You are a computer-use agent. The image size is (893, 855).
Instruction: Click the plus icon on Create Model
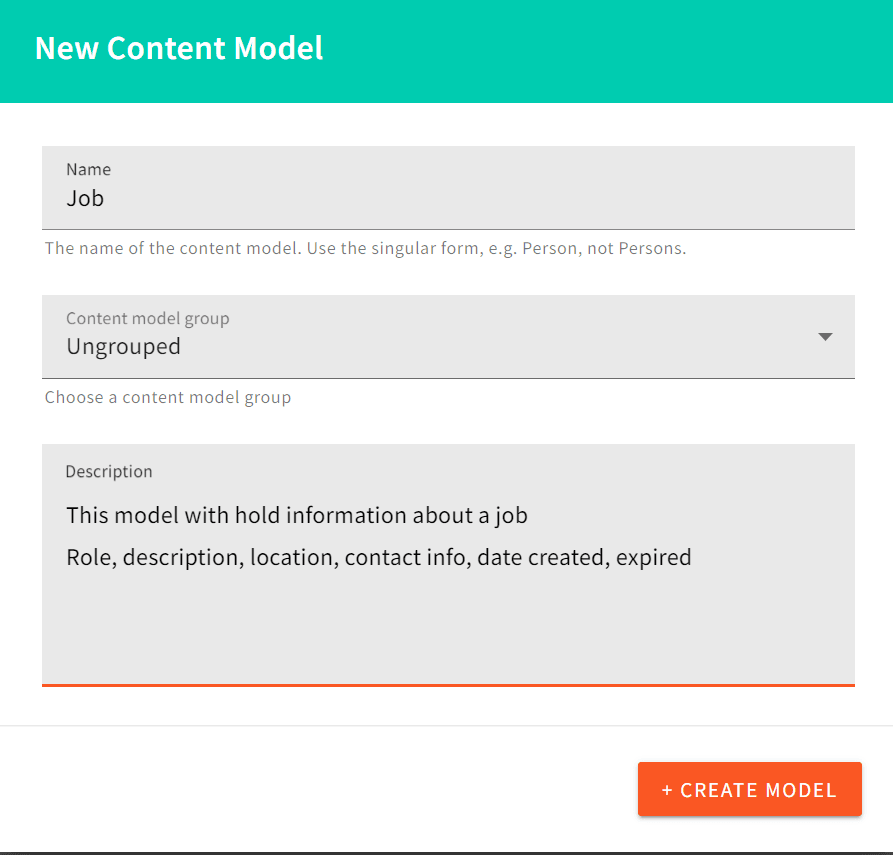pos(667,790)
